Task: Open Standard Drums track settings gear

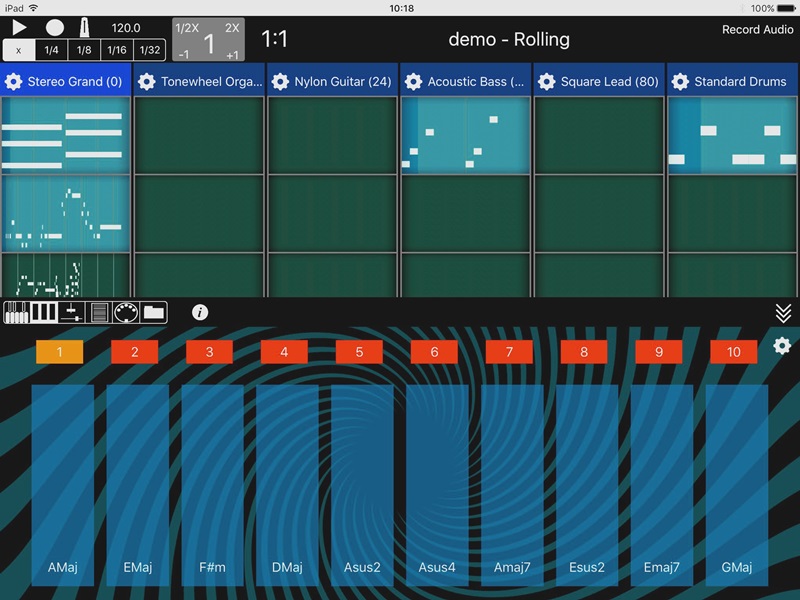Action: tap(680, 81)
